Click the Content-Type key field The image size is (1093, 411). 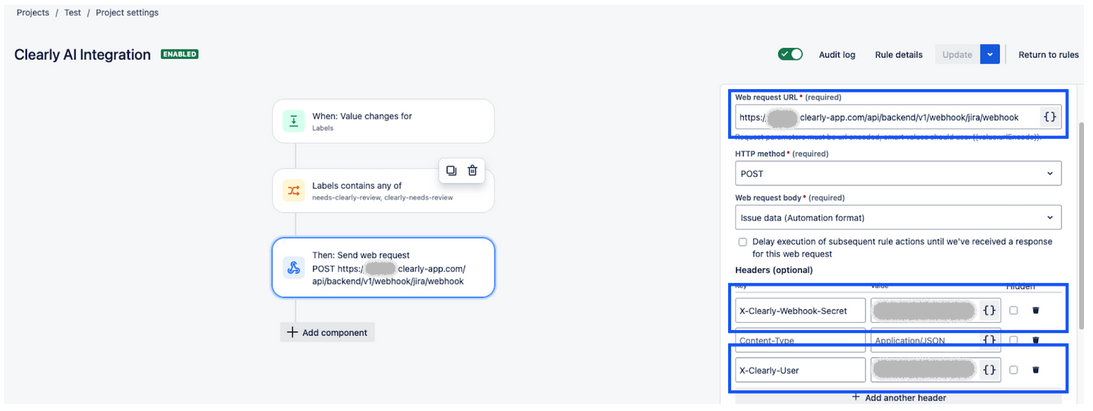(800, 341)
